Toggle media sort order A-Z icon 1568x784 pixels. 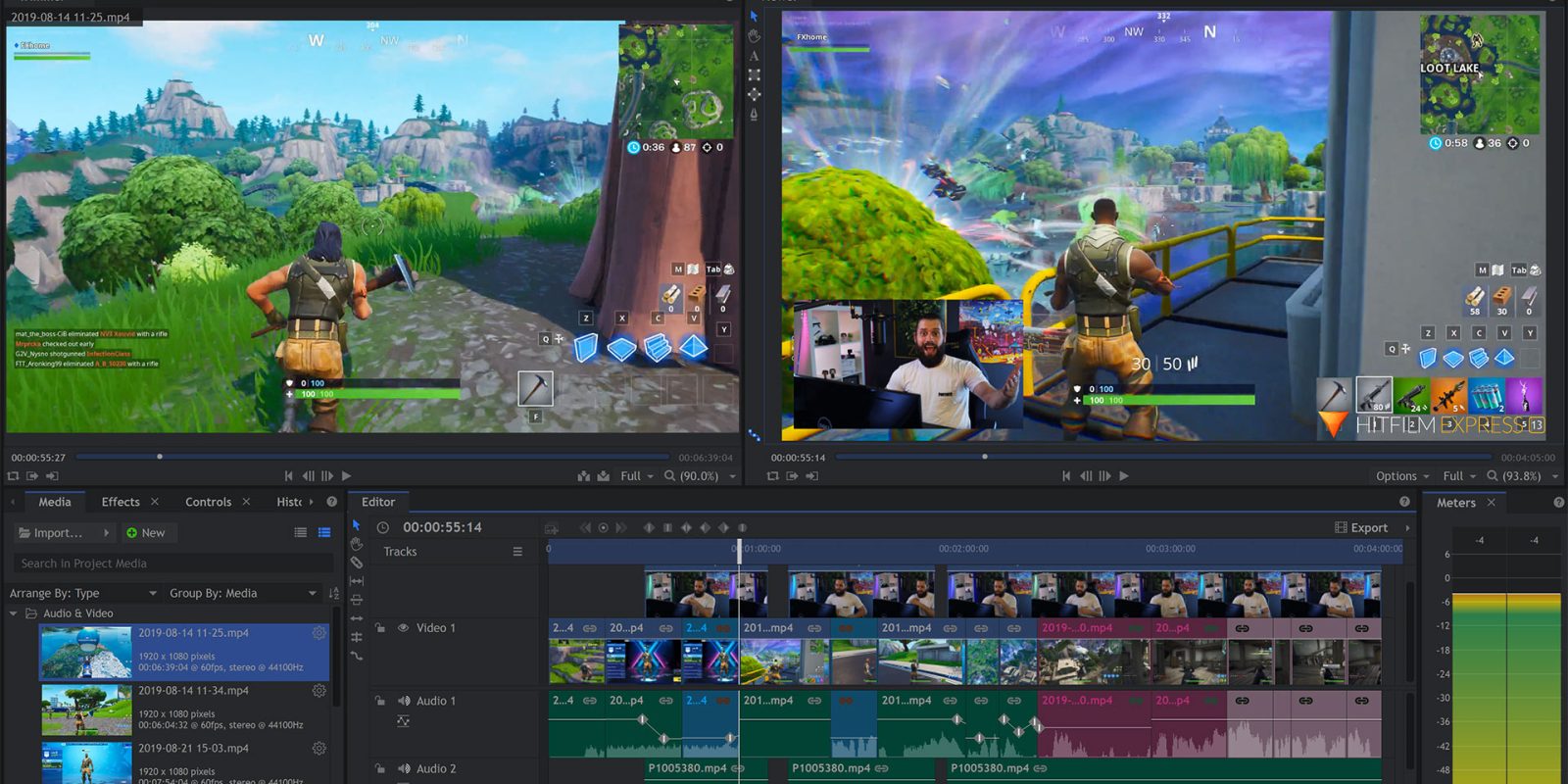pyautogui.click(x=334, y=593)
